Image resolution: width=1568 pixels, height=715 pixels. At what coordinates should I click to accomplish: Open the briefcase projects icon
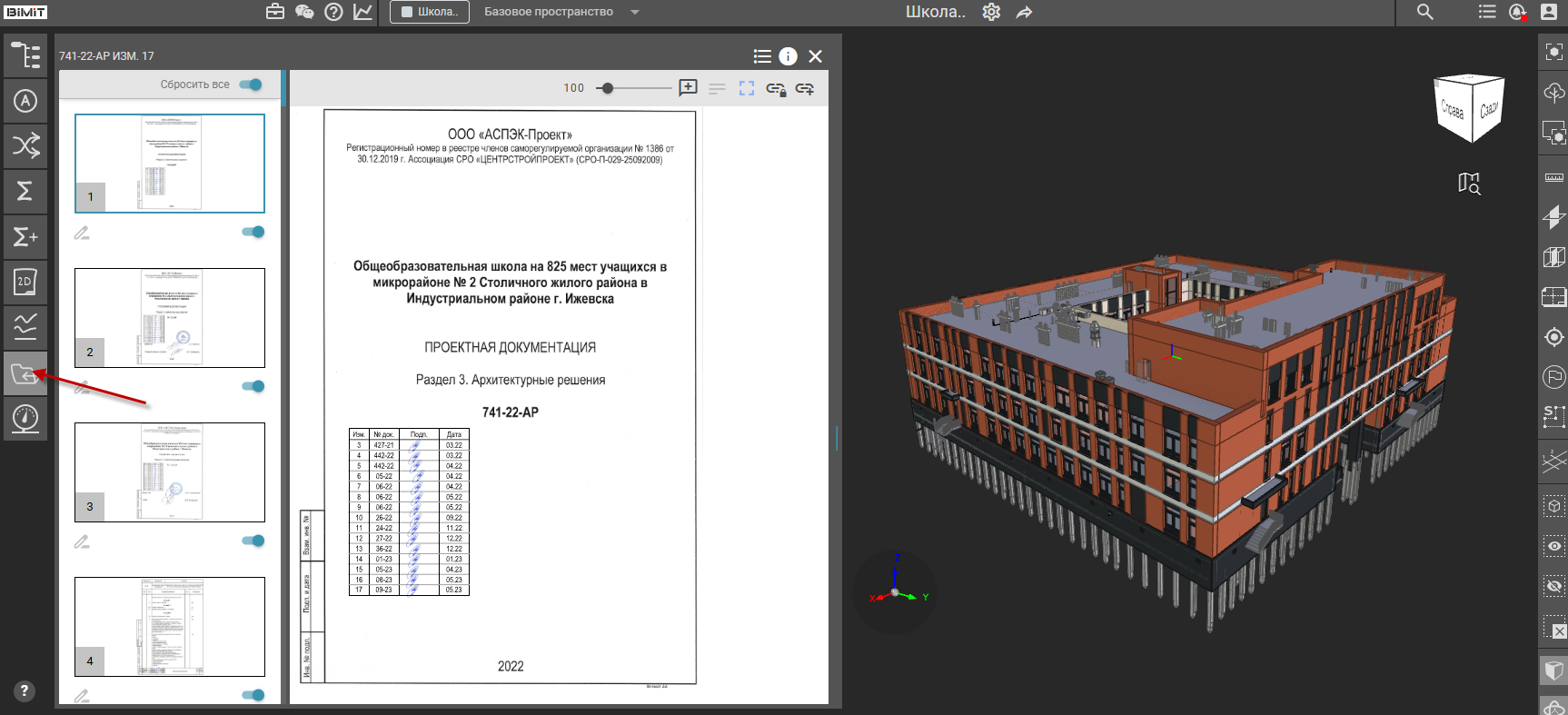coord(275,12)
